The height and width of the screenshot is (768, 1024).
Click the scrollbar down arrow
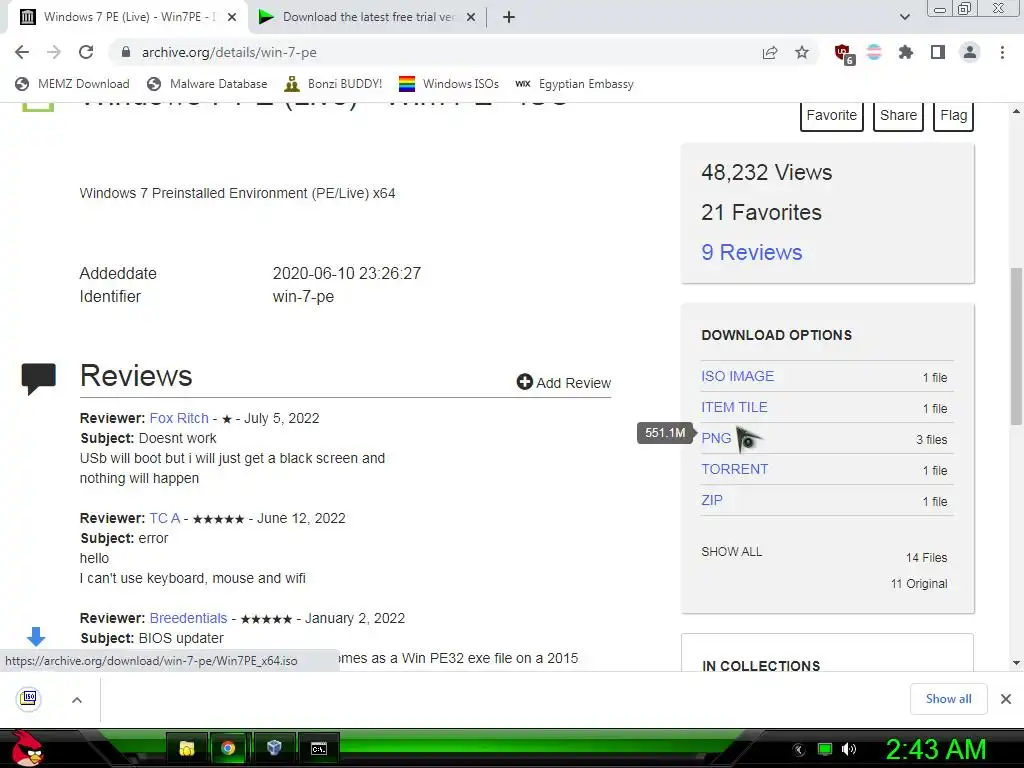tap(1016, 663)
